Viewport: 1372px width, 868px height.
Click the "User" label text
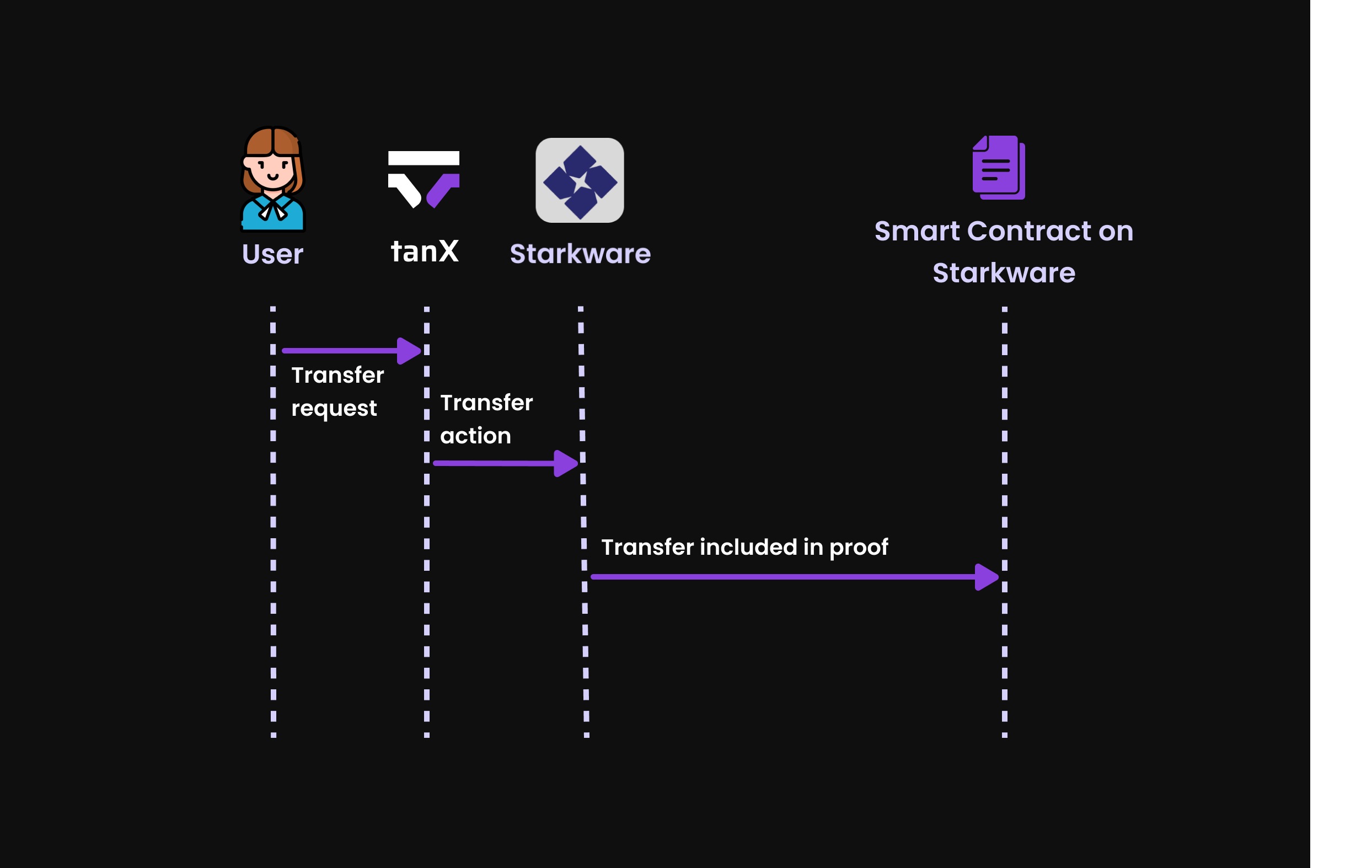click(x=272, y=254)
